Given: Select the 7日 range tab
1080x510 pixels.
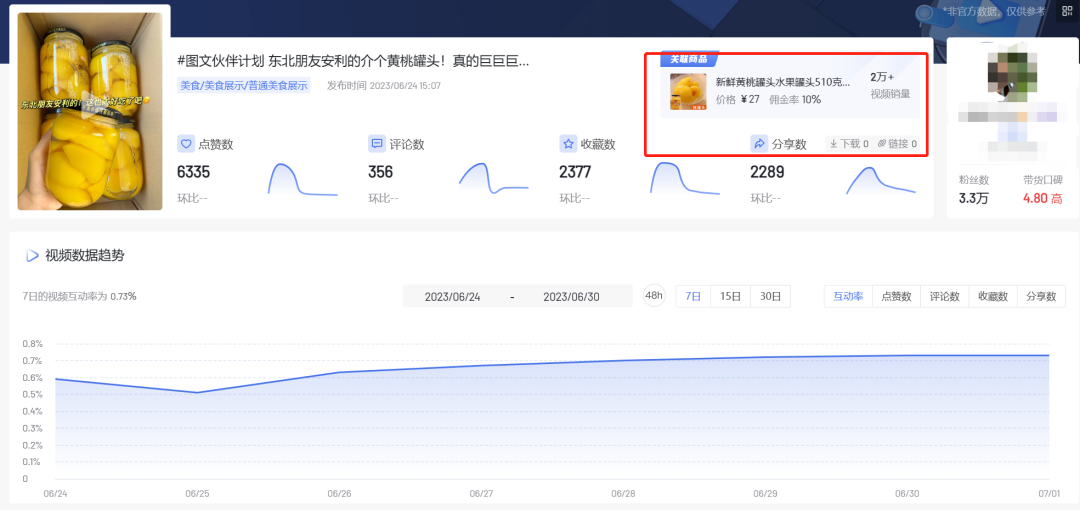Looking at the screenshot, I should [693, 296].
